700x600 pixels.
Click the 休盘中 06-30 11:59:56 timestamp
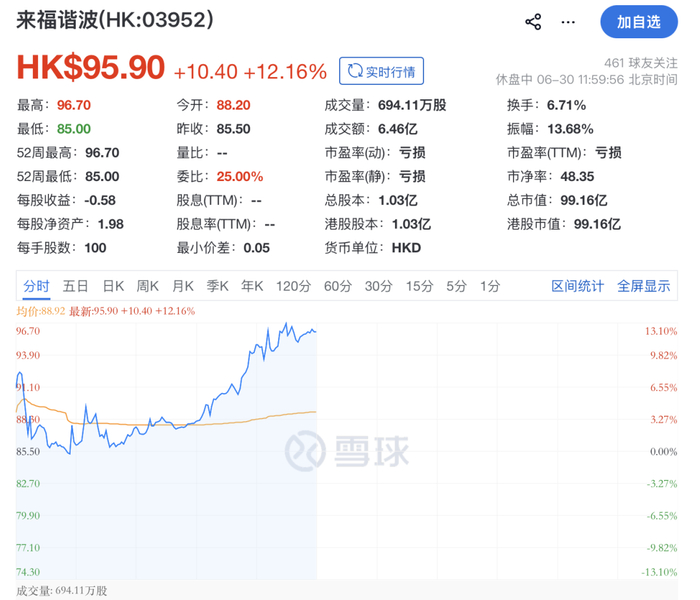pos(587,79)
